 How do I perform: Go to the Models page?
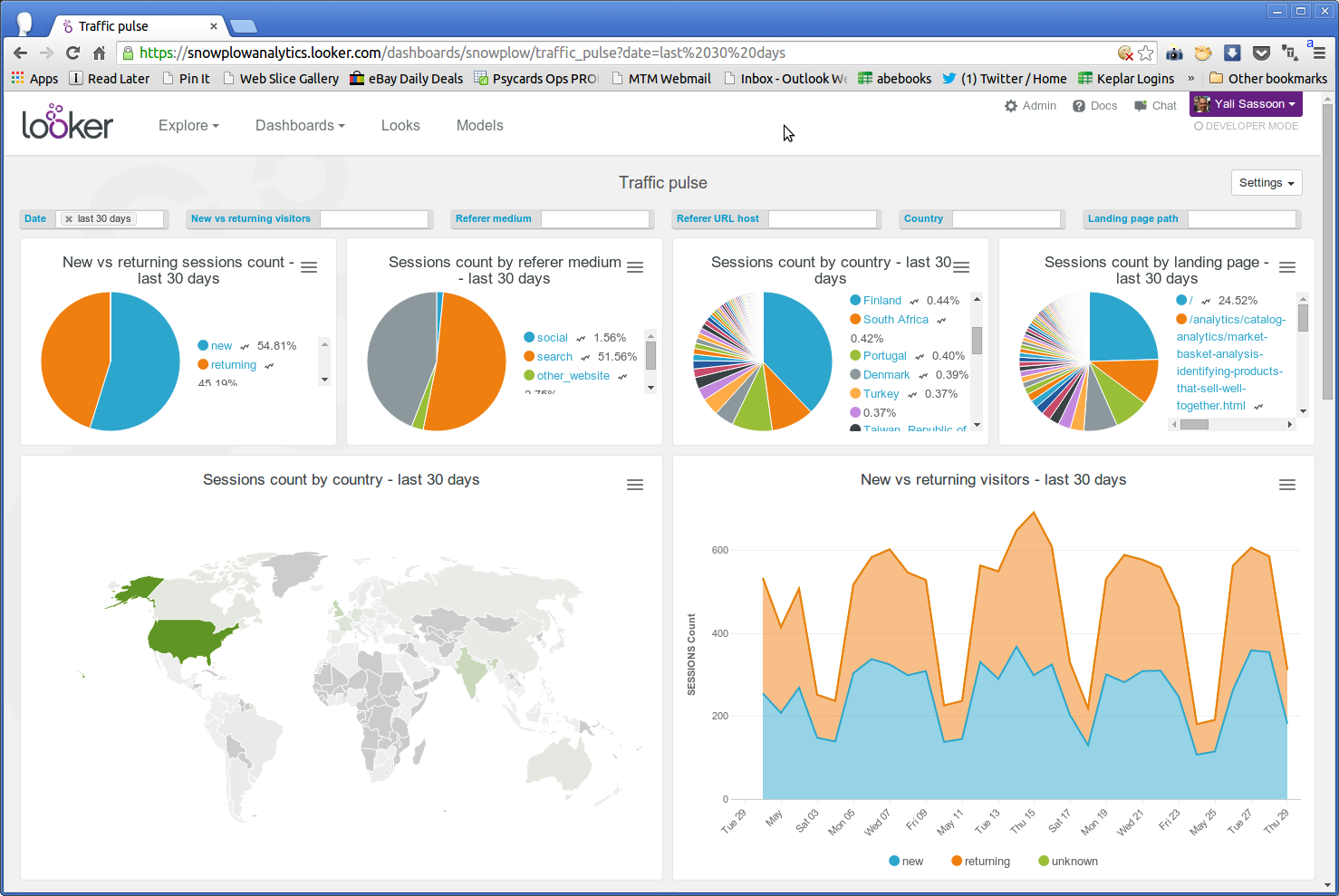pos(479,126)
